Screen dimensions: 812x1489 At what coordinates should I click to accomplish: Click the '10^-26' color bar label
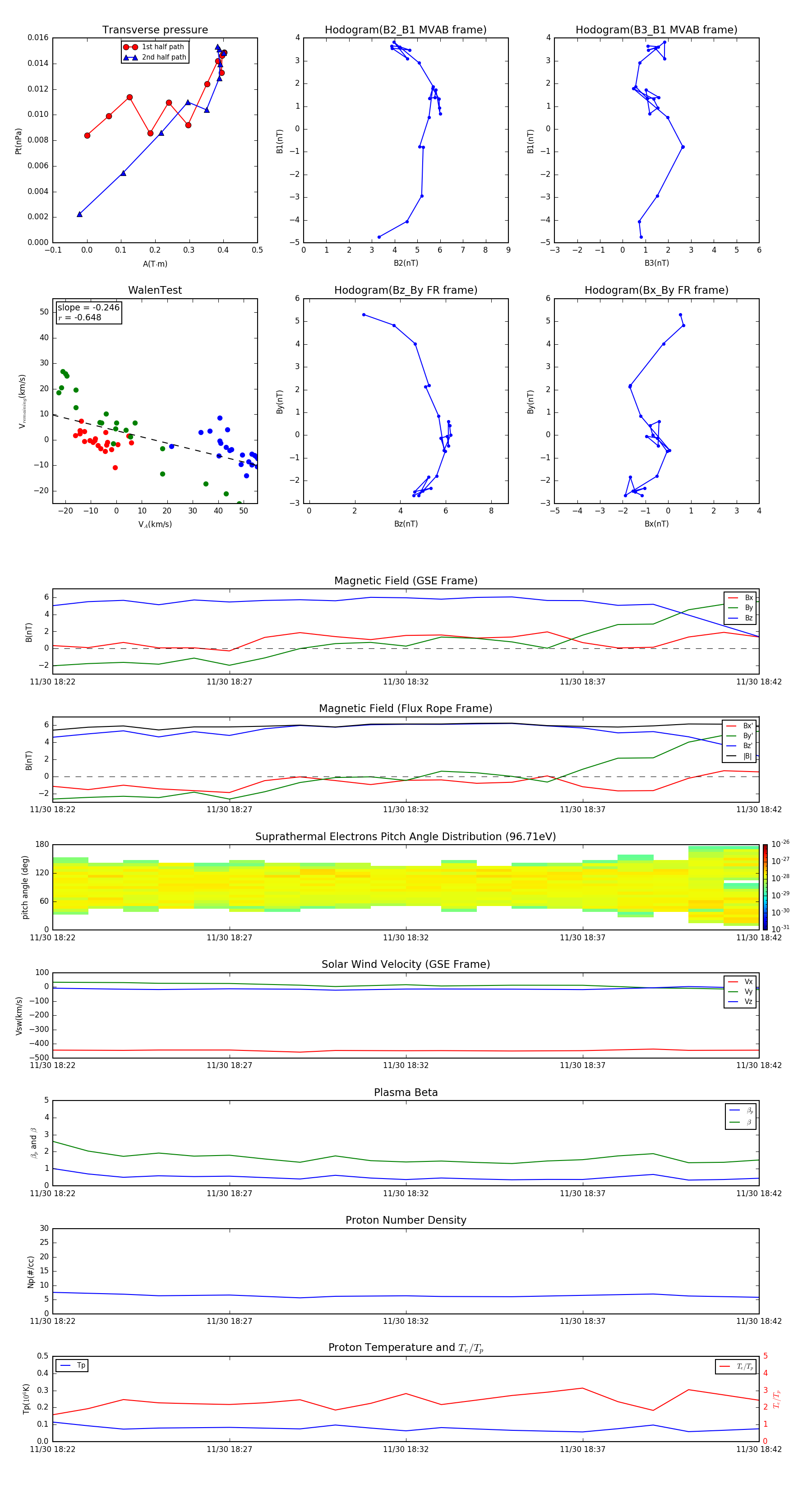point(781,844)
